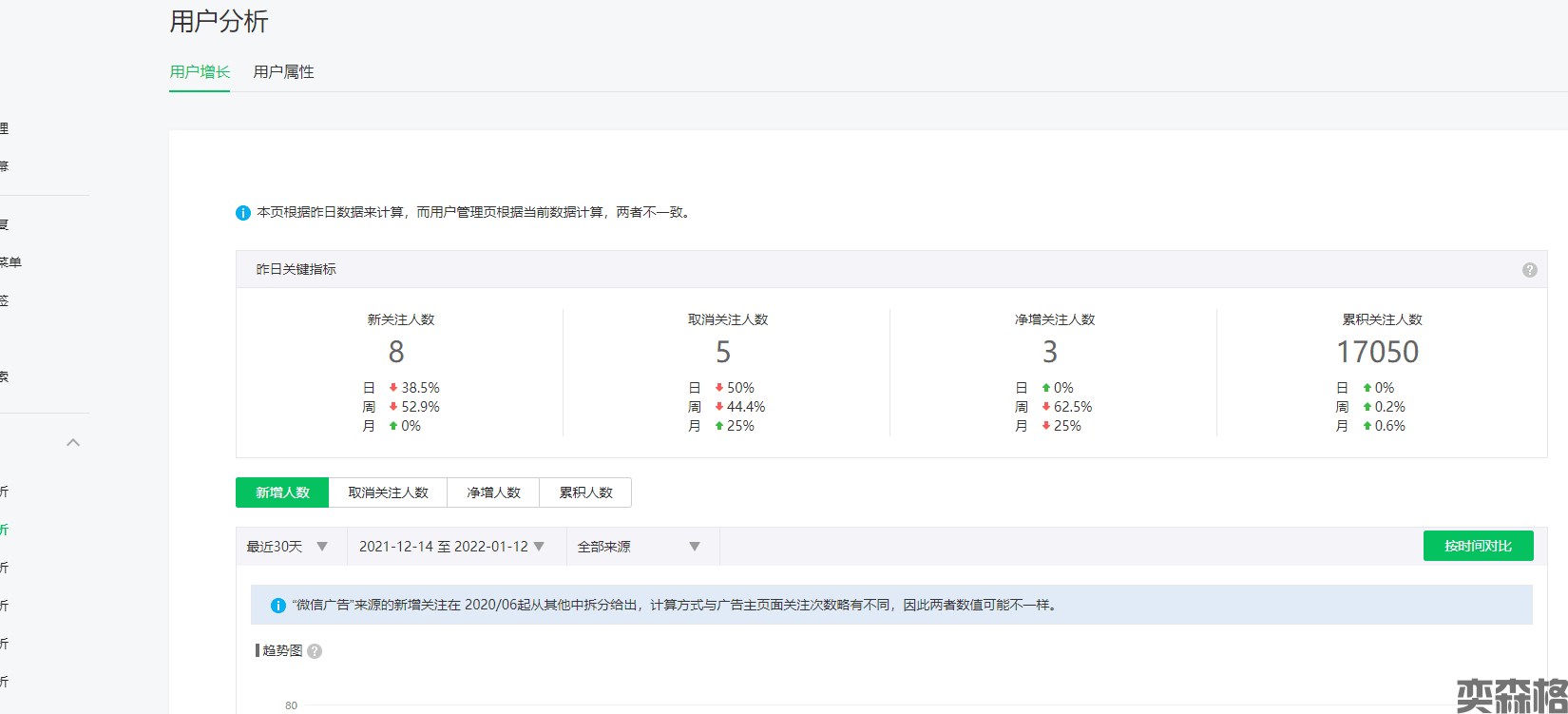Click the red down arrow beside 62.5%

click(x=1046, y=407)
